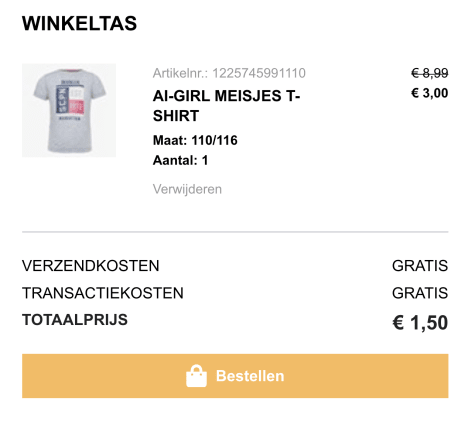Screen dimensions: 475x424
Task: Click the TOTAALPRIJS label
Action: click(75, 320)
